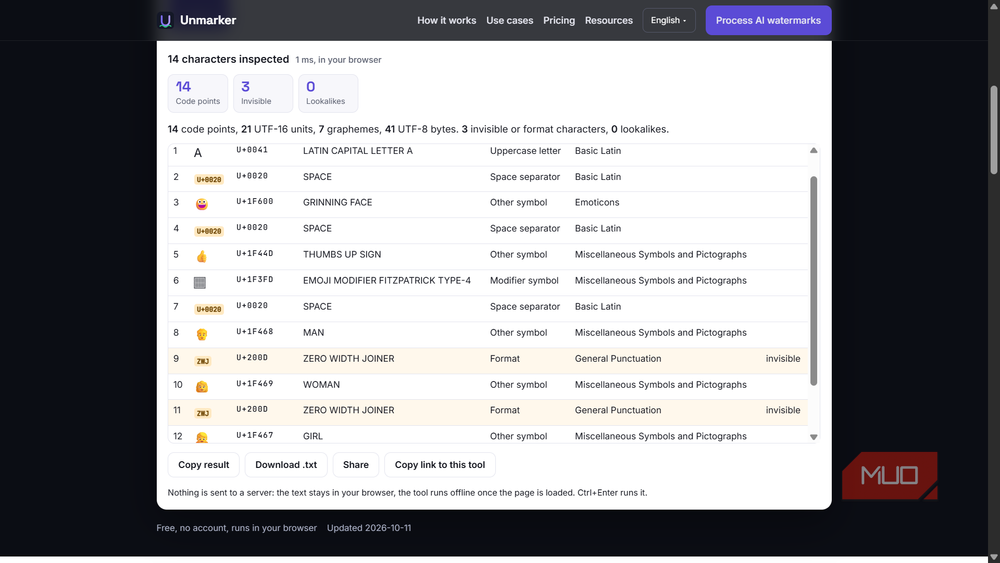Open the Resources menu item
This screenshot has width=1000, height=563.
point(608,20)
